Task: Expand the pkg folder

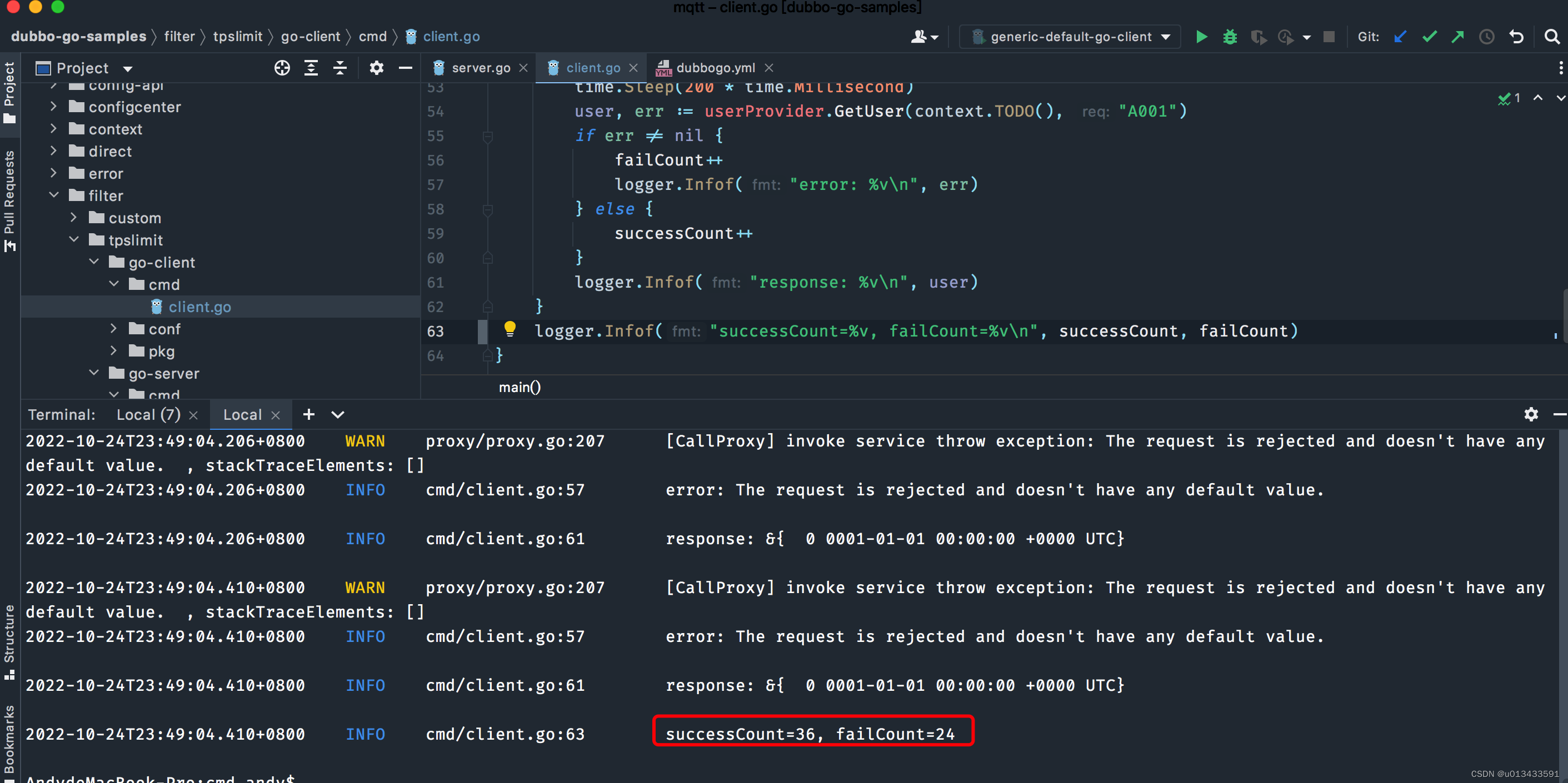Action: (113, 350)
